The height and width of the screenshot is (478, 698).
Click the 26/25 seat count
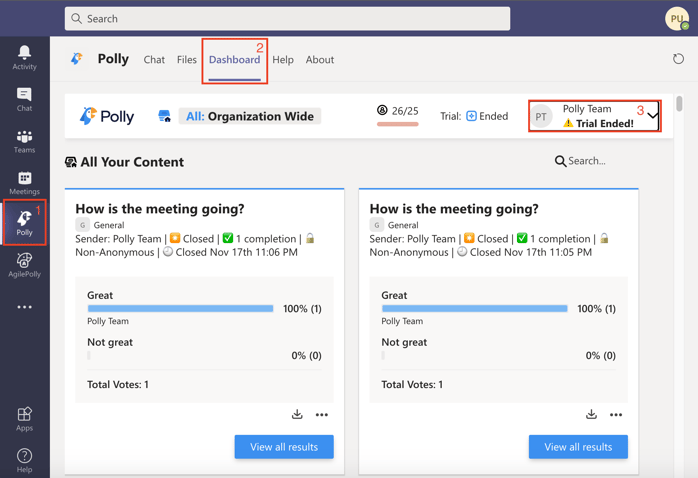405,111
